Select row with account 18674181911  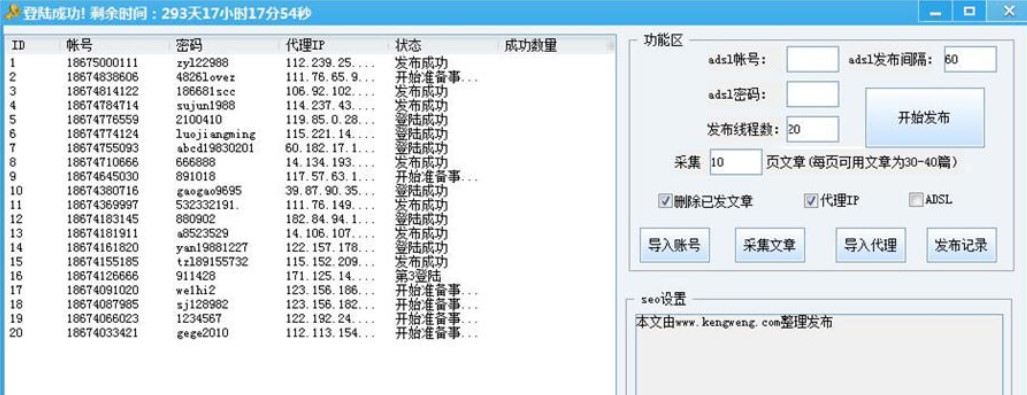tap(310, 233)
